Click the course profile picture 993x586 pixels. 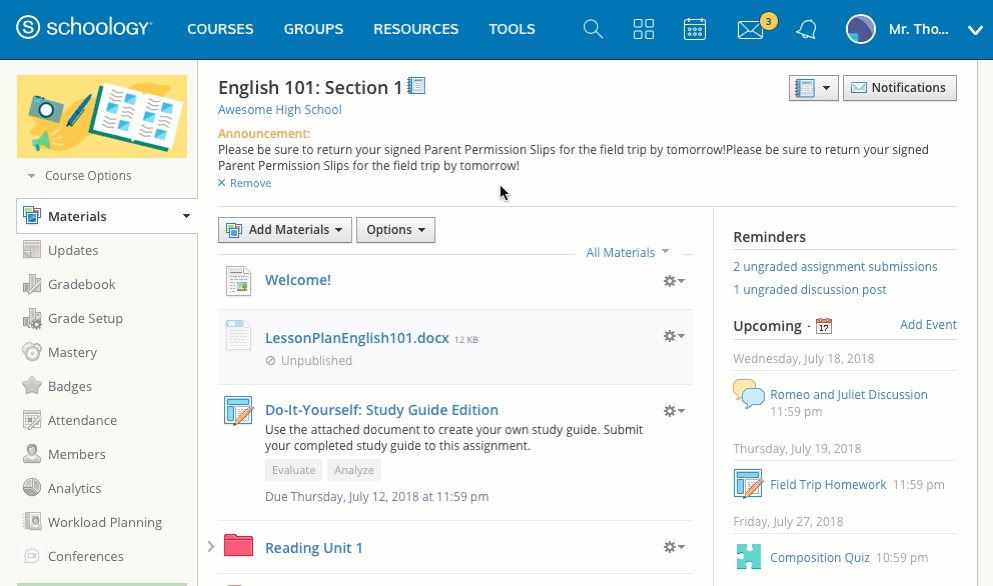[102, 116]
